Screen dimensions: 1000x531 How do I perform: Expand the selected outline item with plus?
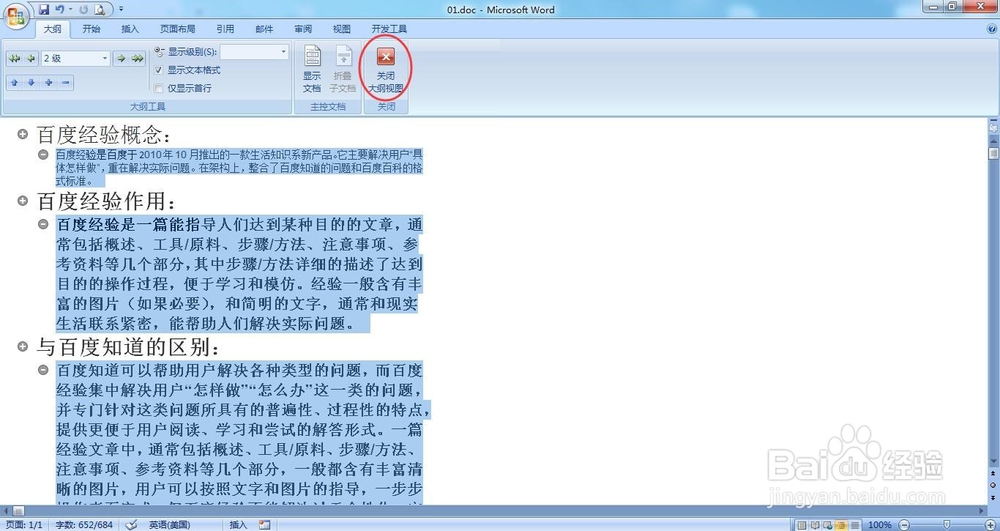(x=48, y=82)
